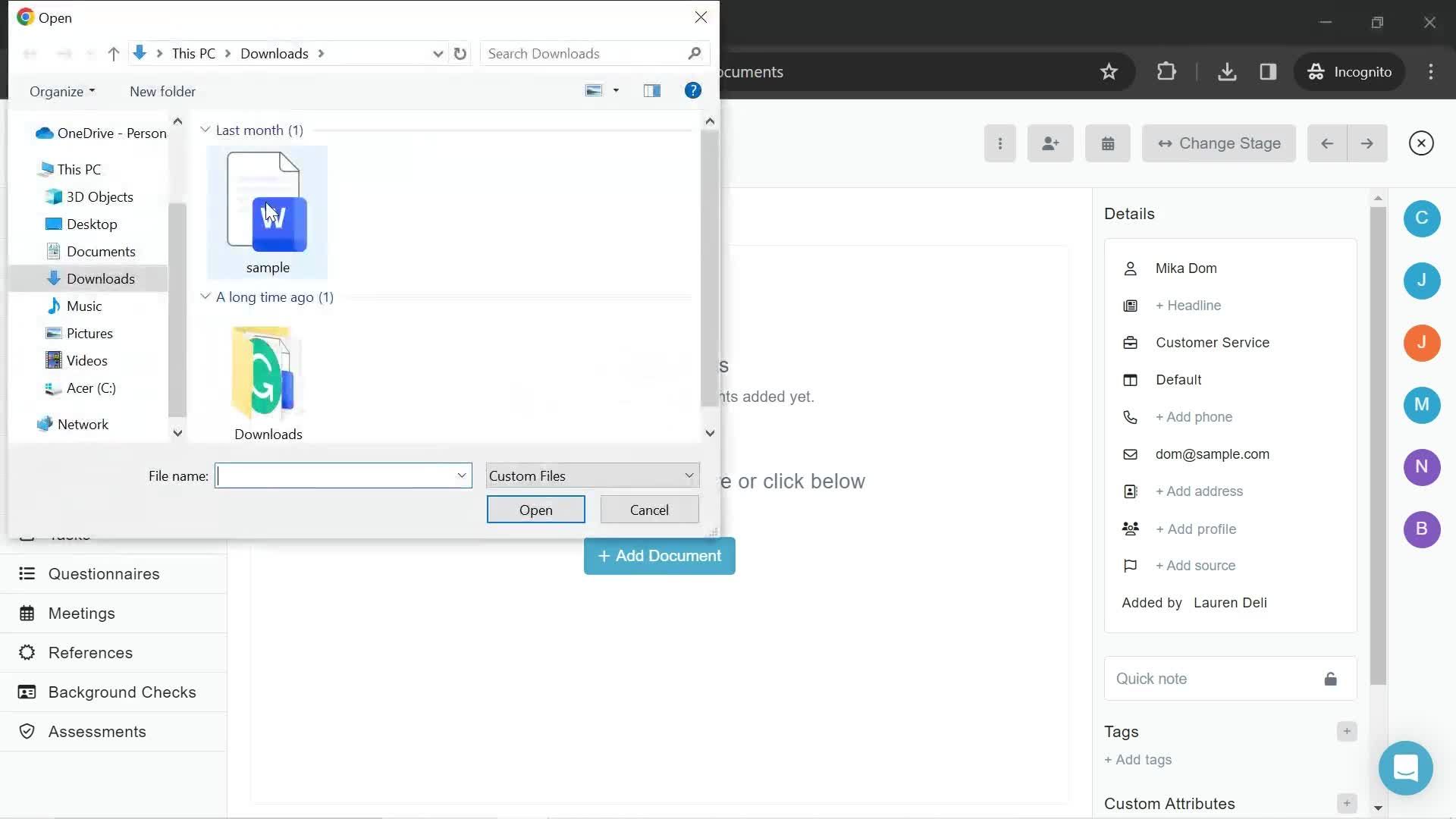The width and height of the screenshot is (1456, 819).
Task: Open the Organize menu
Action: pyautogui.click(x=62, y=91)
